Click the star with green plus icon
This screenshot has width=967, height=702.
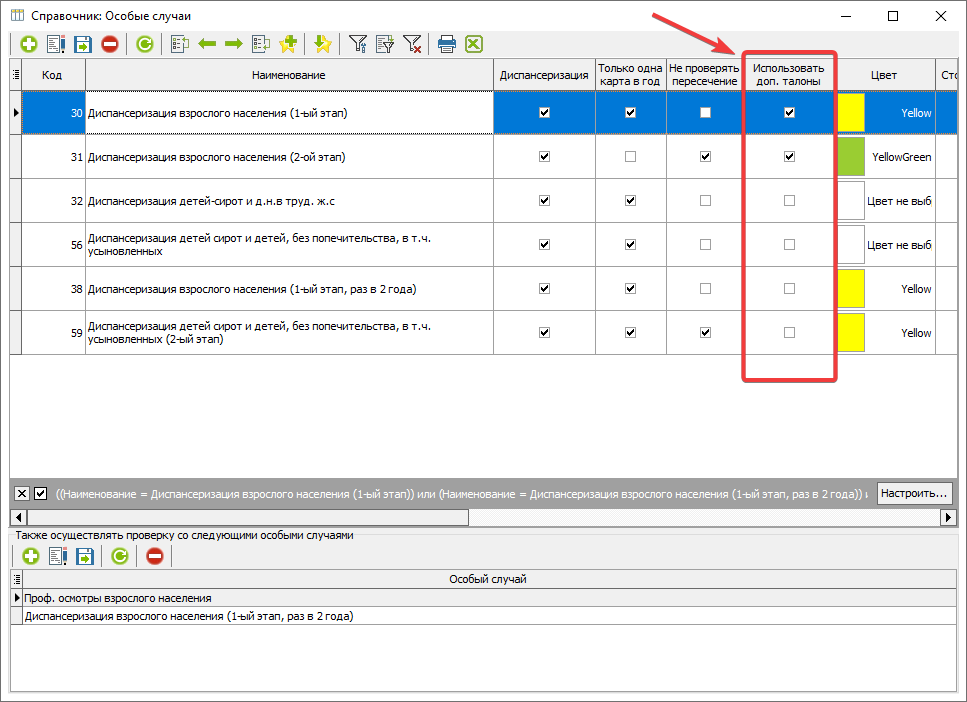point(288,44)
